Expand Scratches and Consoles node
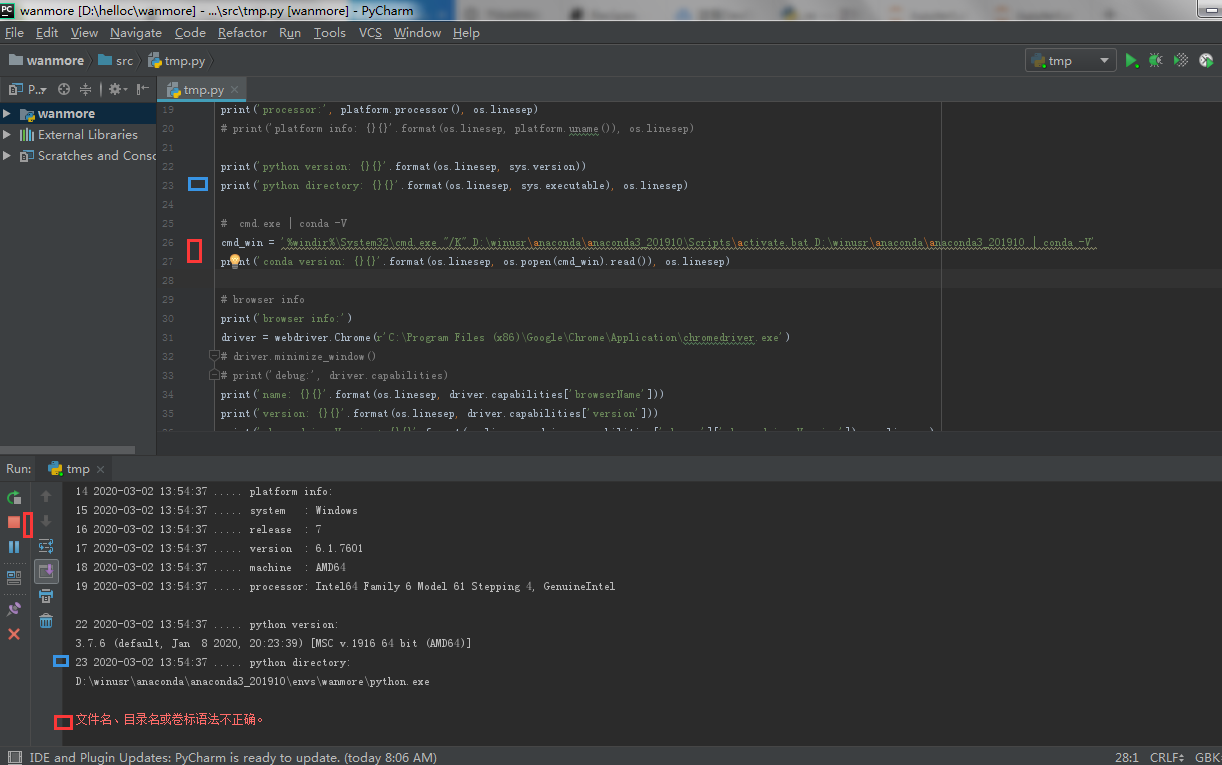This screenshot has height=765, width=1222. point(7,155)
